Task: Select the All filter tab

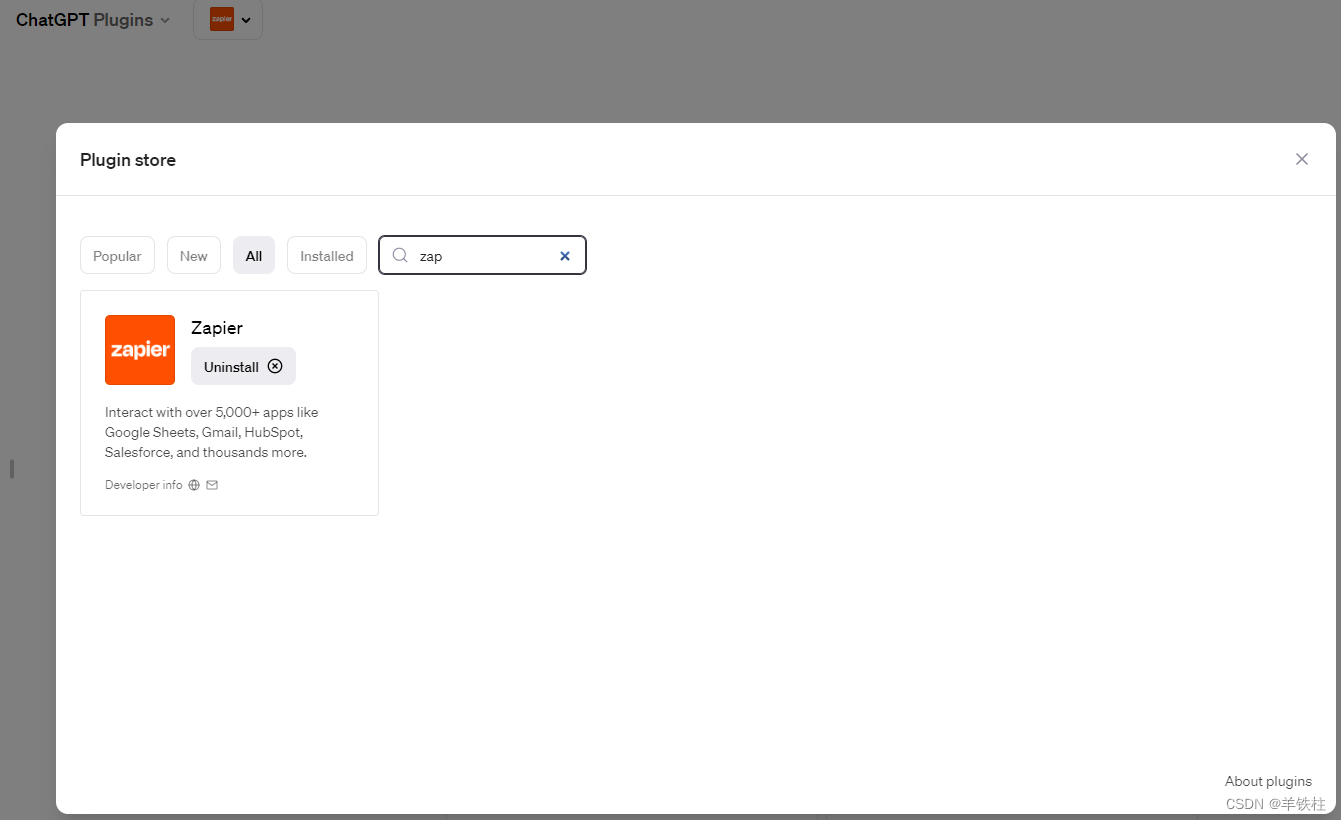Action: coord(254,256)
